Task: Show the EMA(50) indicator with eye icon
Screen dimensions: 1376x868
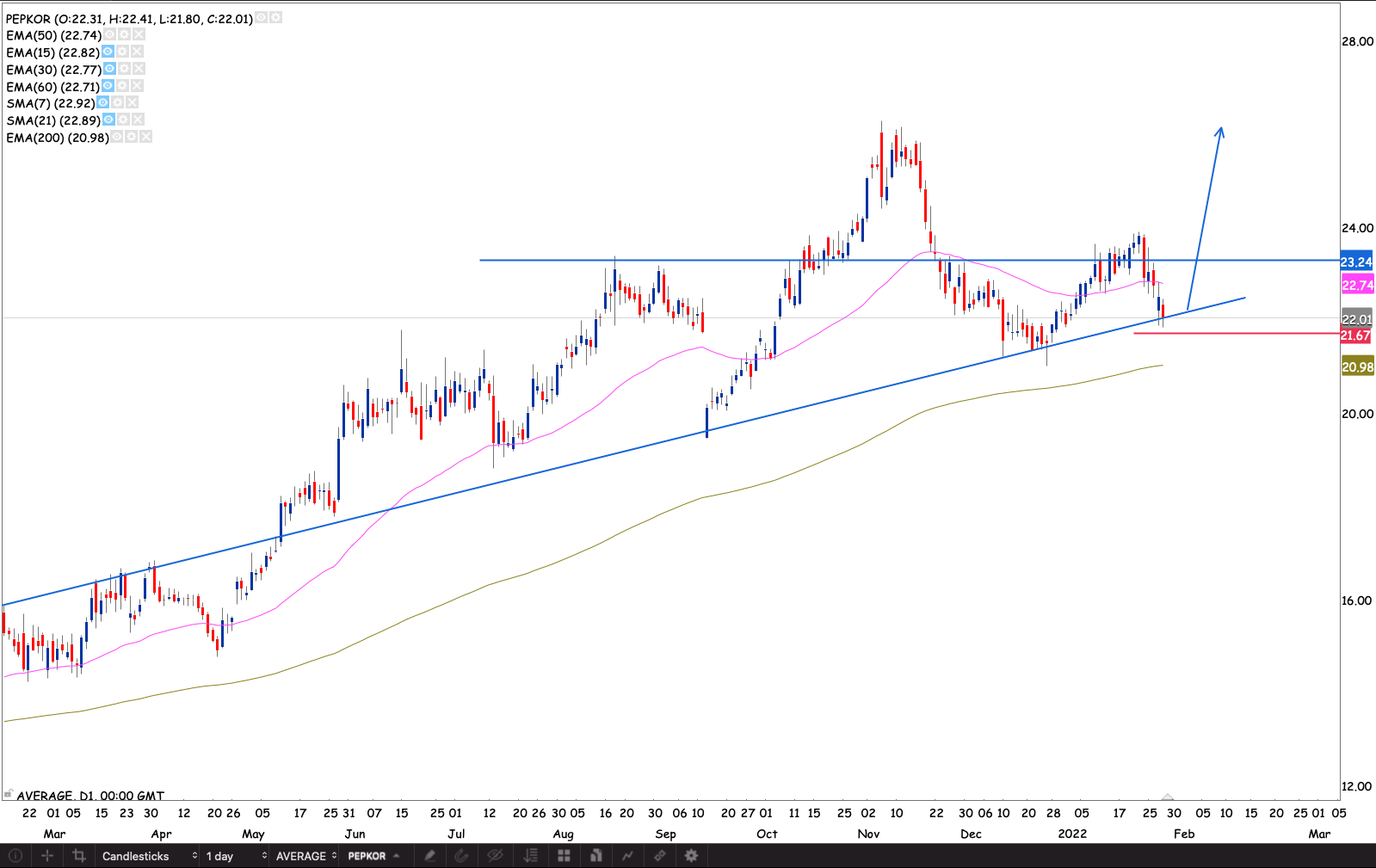Action: pos(110,35)
